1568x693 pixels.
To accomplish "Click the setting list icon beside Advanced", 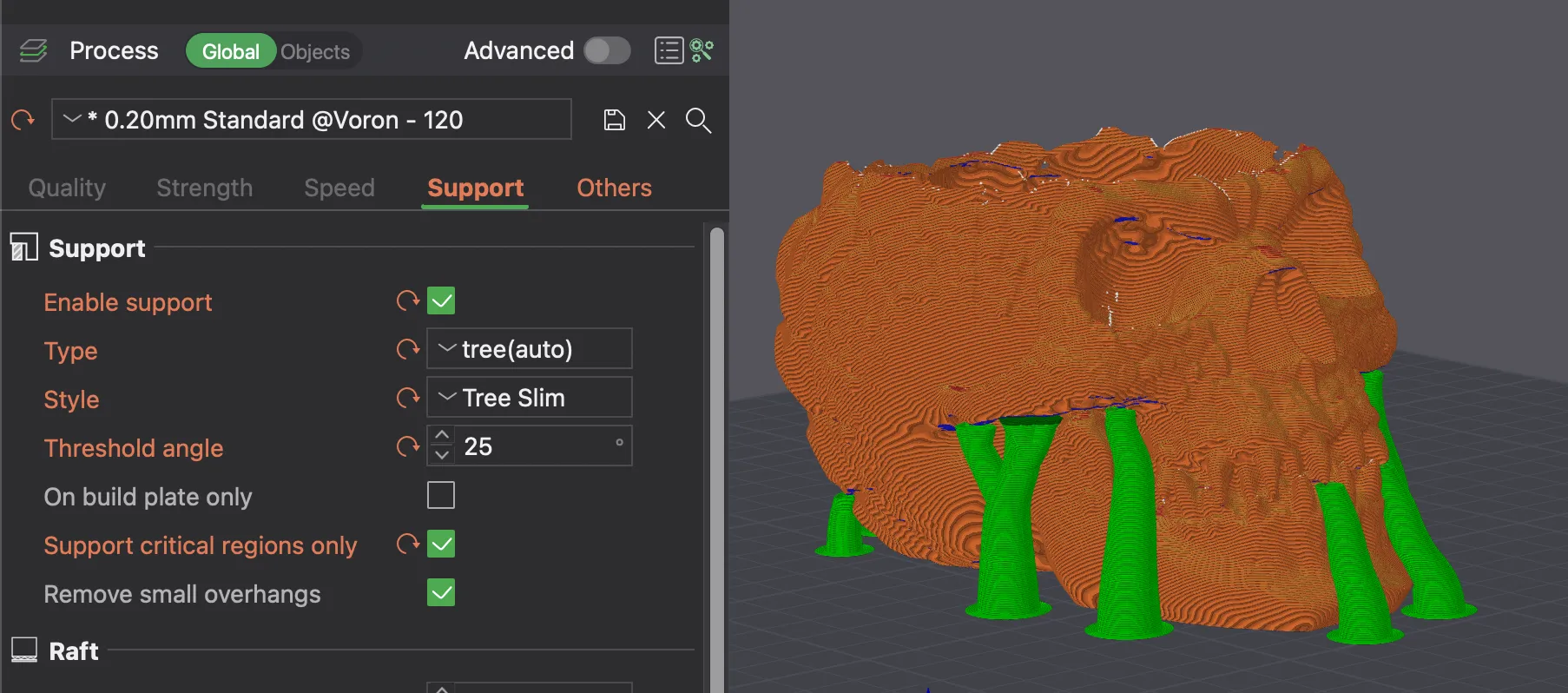I will [x=669, y=51].
